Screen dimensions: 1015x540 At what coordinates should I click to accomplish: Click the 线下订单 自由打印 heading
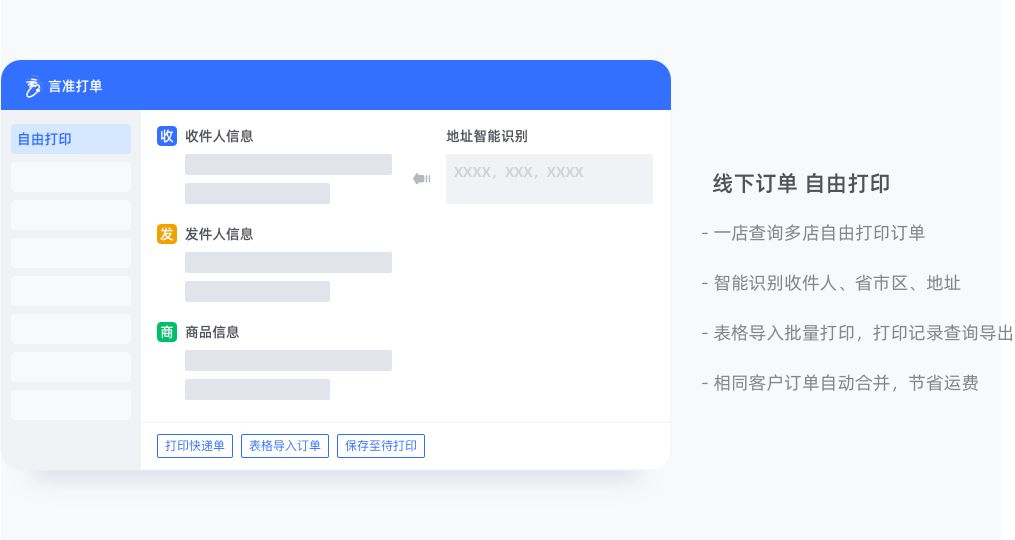[801, 184]
